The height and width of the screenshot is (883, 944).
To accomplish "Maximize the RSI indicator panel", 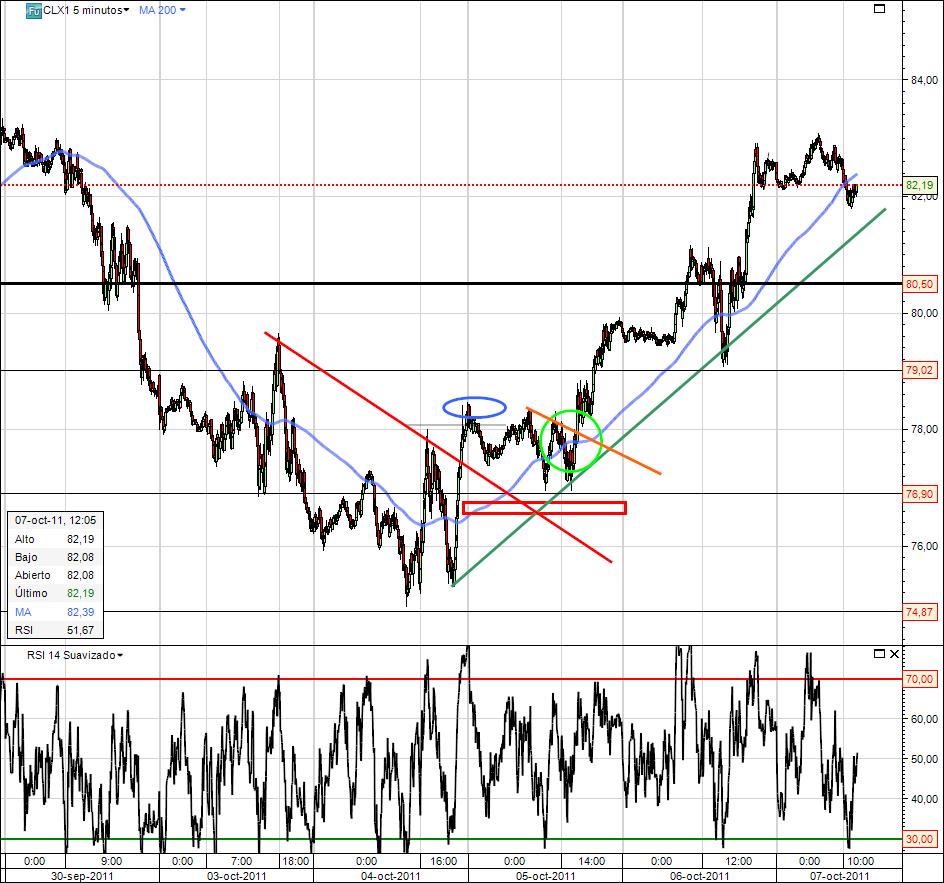I will pyautogui.click(x=879, y=654).
